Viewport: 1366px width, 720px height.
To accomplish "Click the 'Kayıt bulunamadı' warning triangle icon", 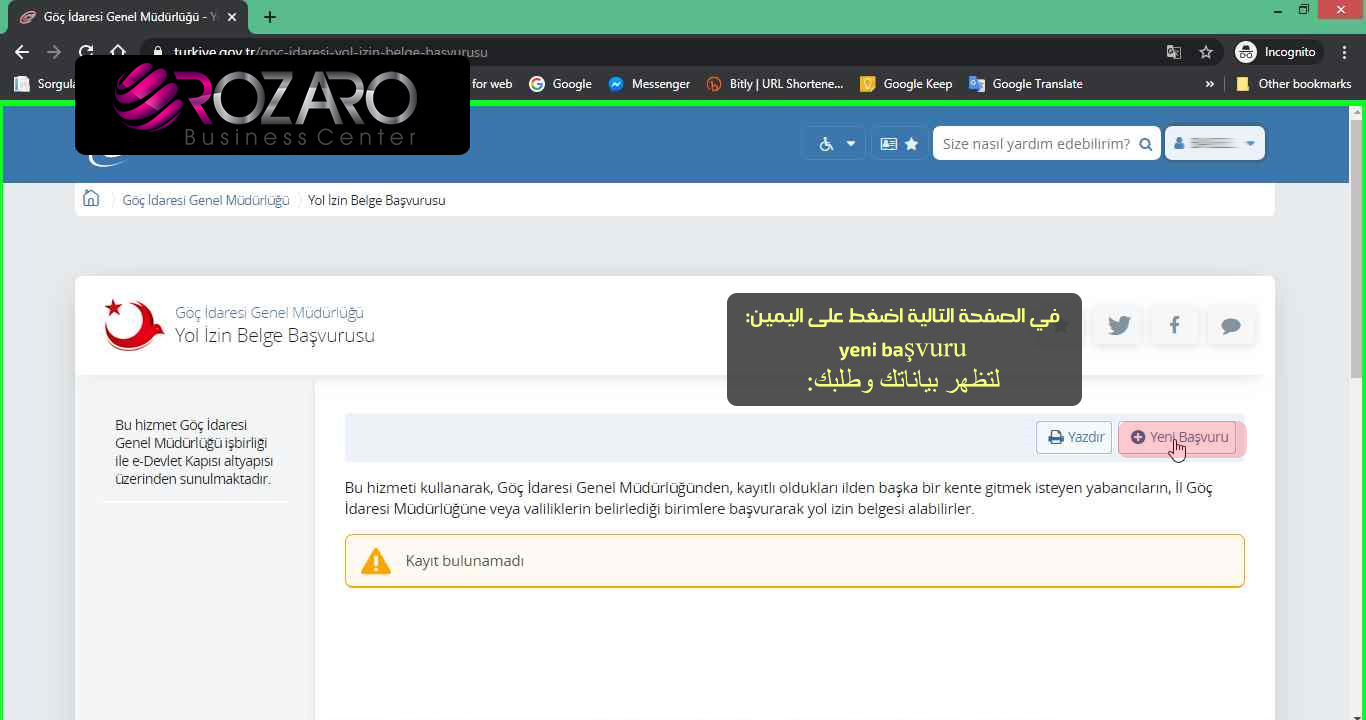I will tap(376, 561).
